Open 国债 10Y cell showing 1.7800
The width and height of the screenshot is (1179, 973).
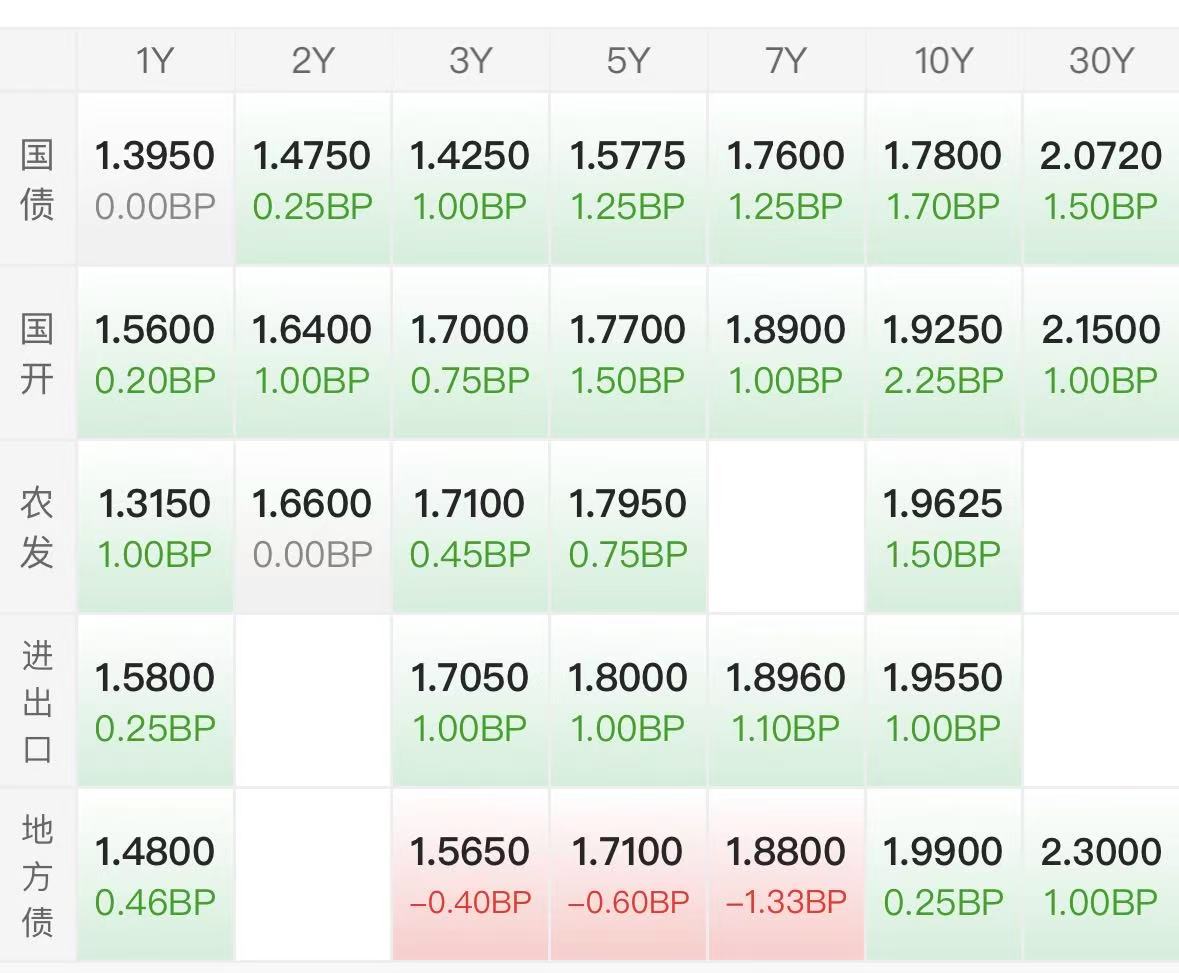pyautogui.click(x=944, y=179)
